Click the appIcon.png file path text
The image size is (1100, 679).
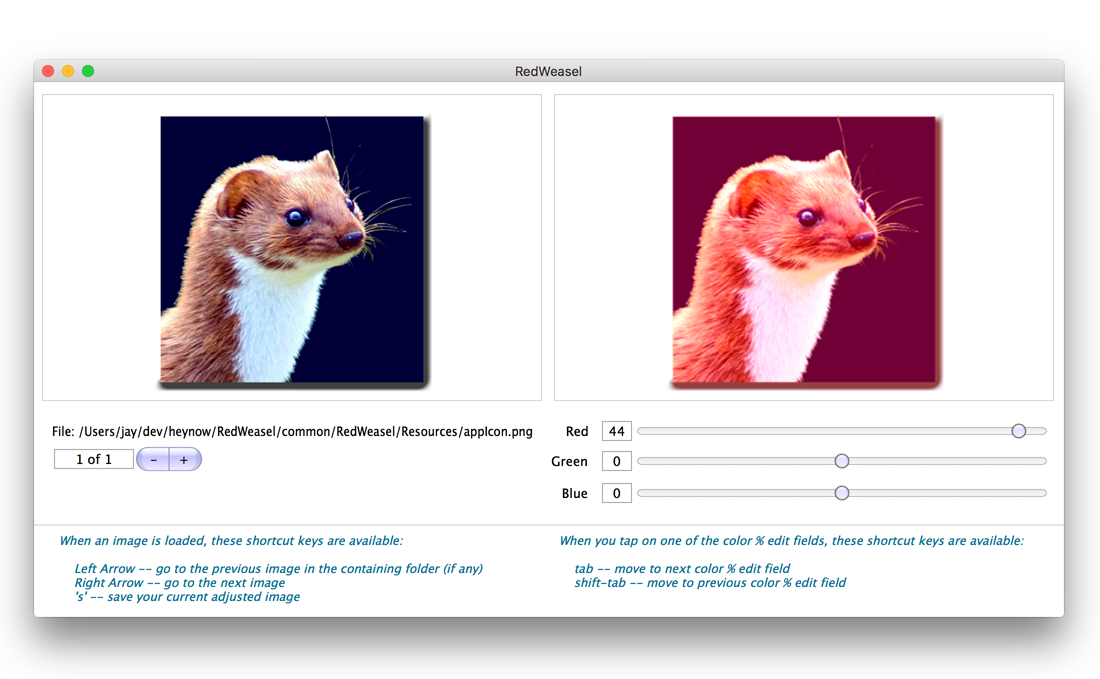tap(305, 432)
